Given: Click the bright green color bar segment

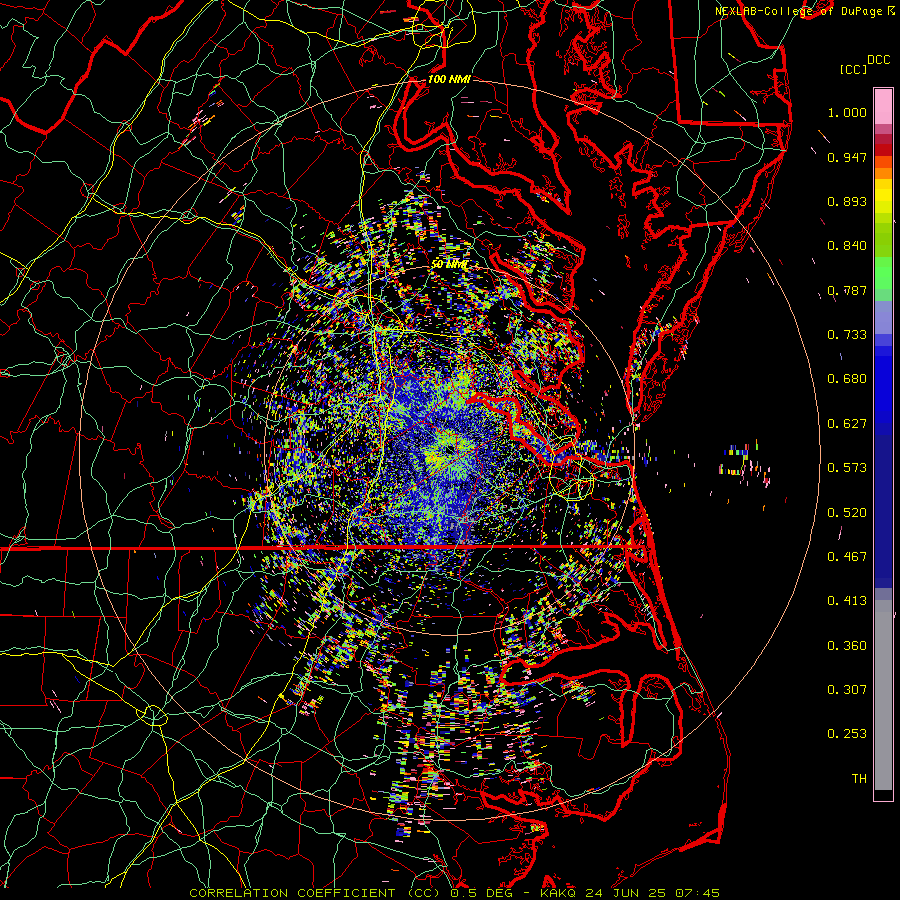Looking at the screenshot, I should coord(883,273).
